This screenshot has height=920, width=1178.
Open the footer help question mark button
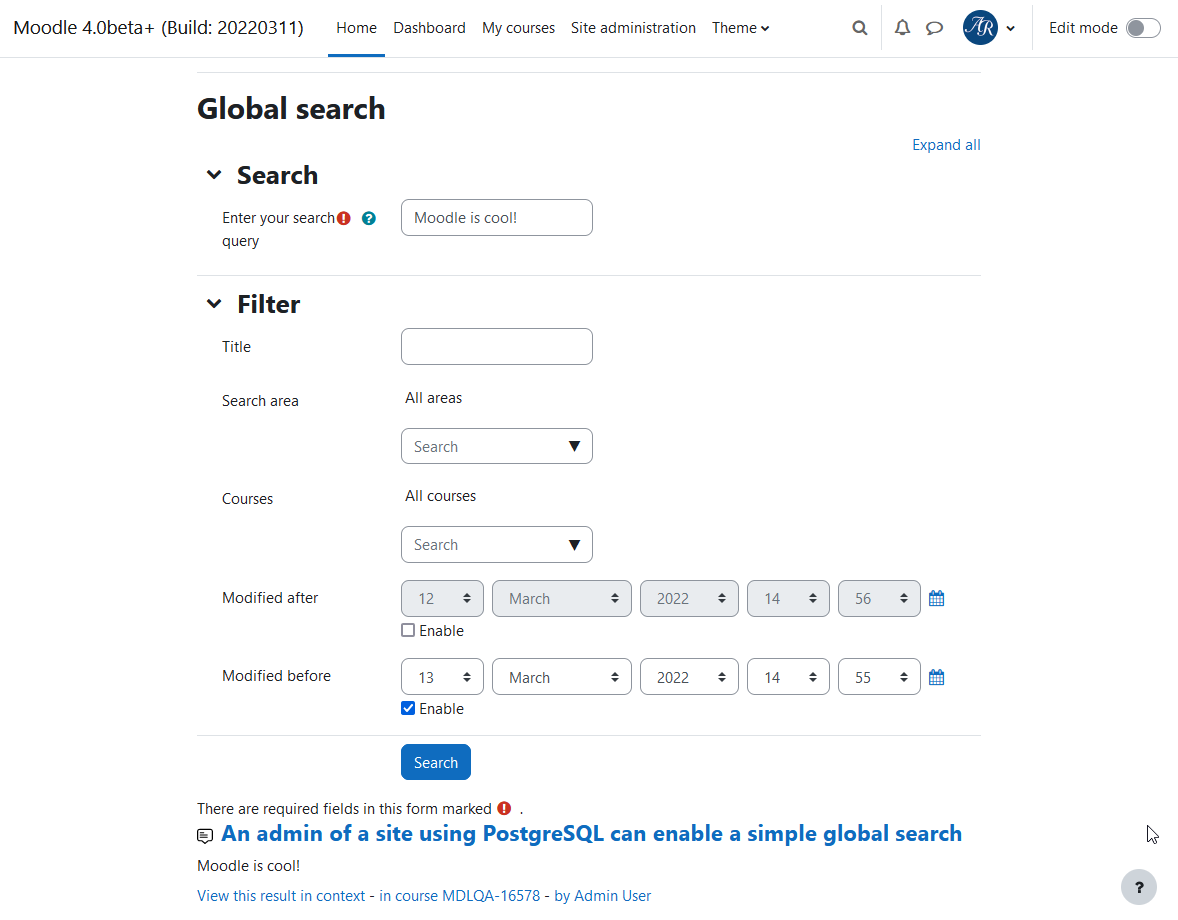click(1139, 887)
